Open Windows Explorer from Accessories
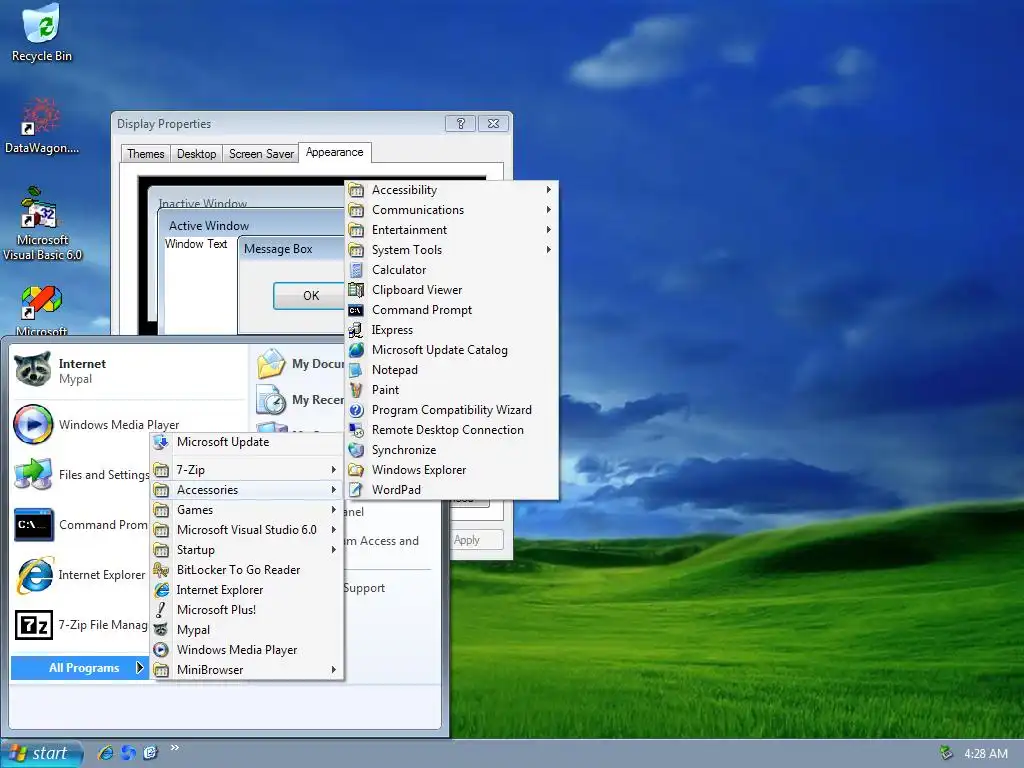Screen dimensions: 1024x768 coord(452,470)
